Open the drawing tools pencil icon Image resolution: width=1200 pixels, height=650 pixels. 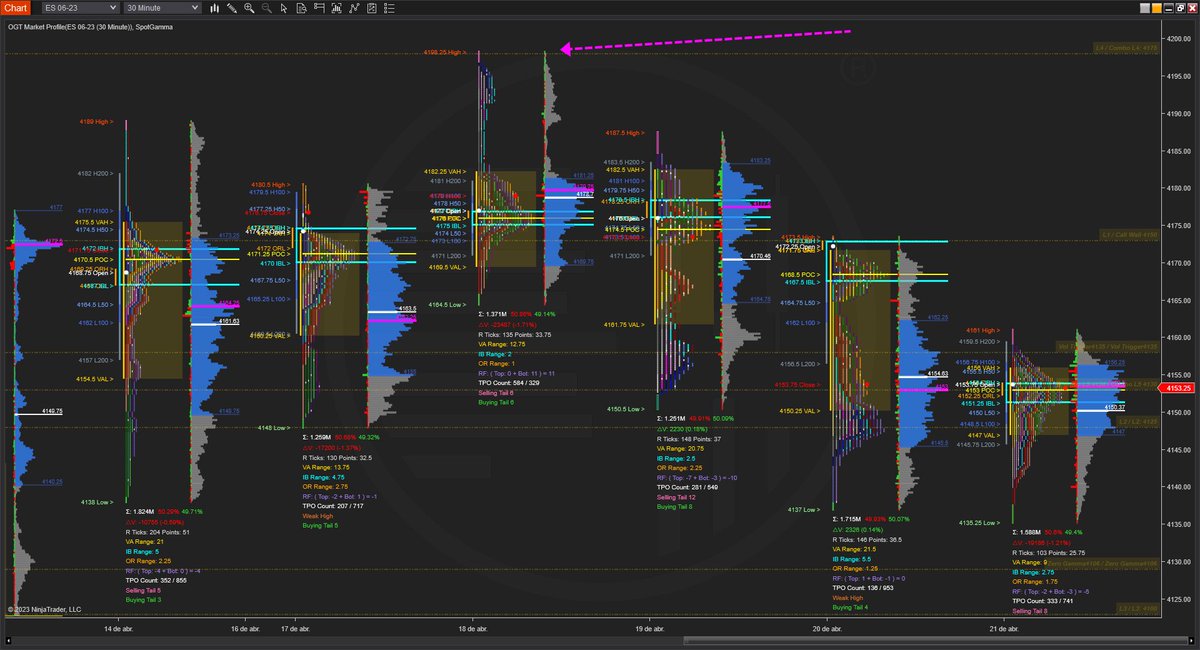pos(232,8)
